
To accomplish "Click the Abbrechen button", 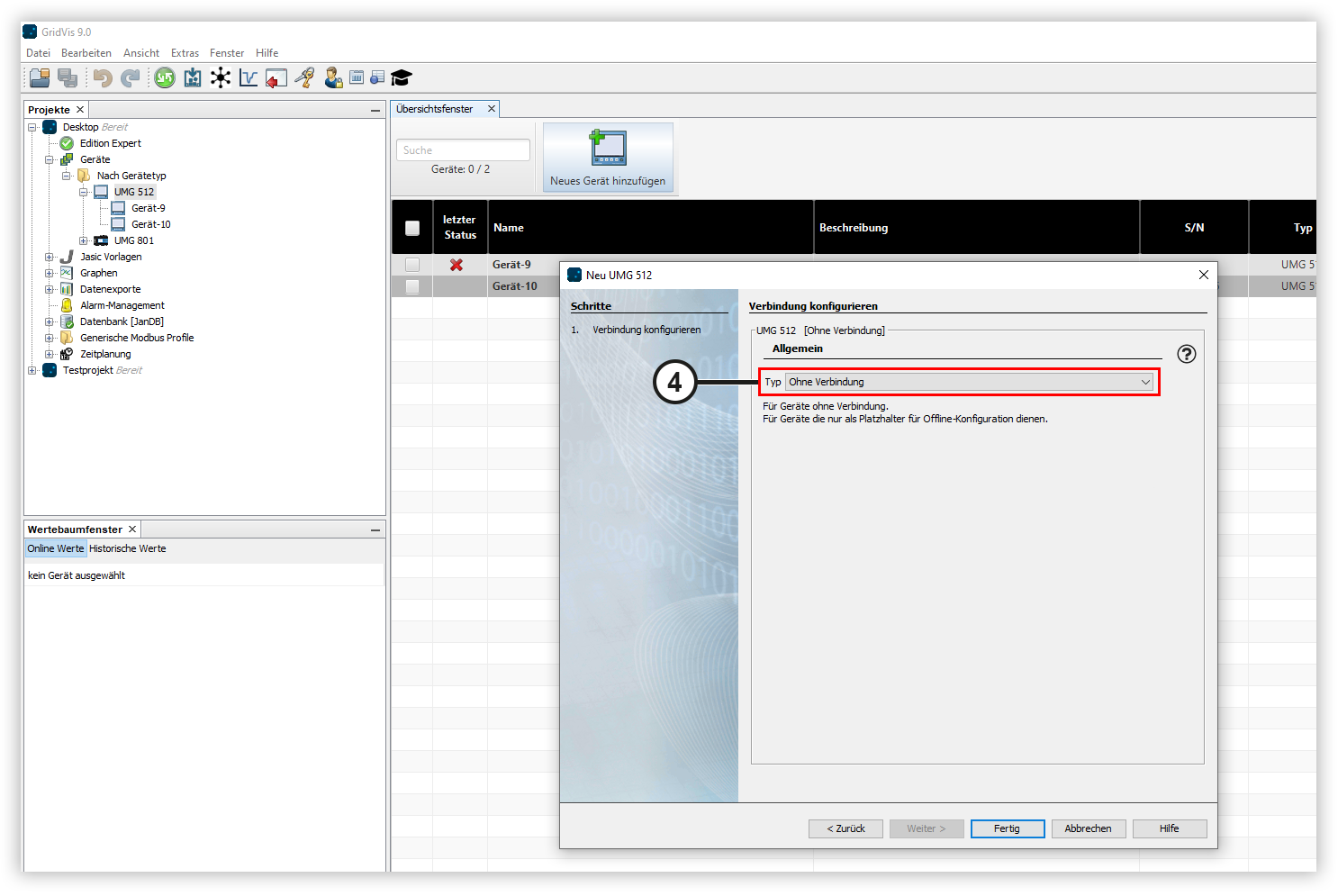I will click(x=1088, y=828).
